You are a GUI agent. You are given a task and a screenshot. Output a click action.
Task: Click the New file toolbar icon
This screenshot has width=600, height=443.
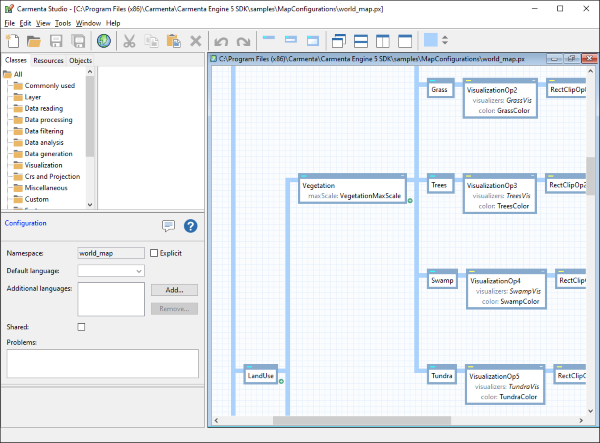(x=13, y=41)
